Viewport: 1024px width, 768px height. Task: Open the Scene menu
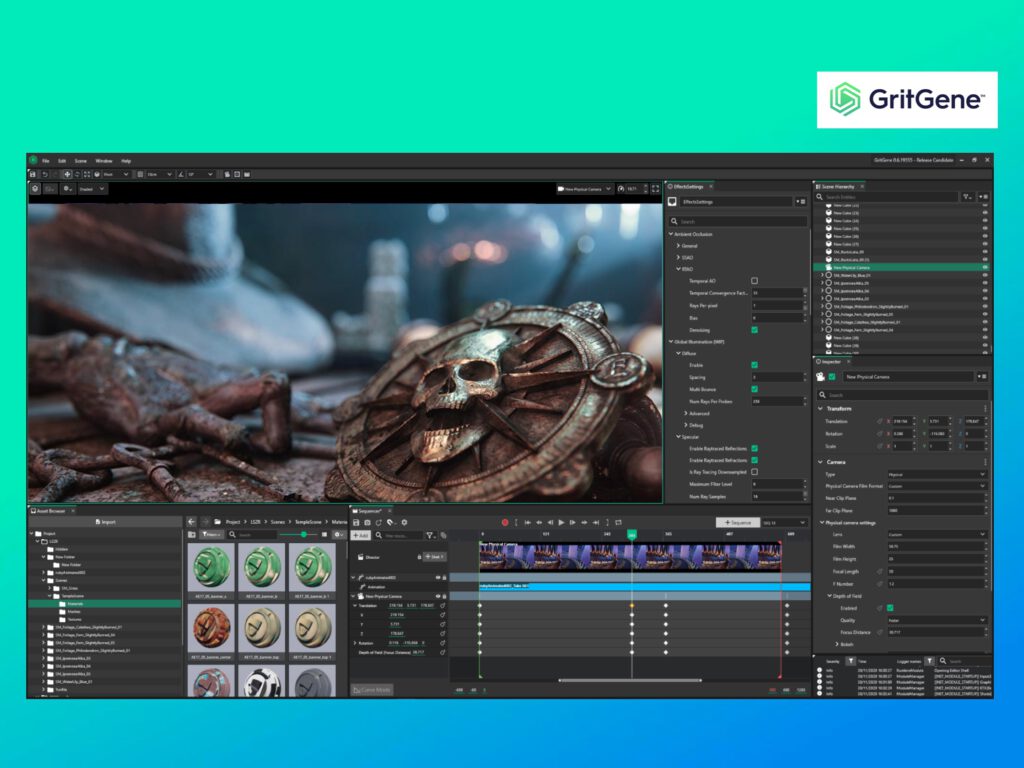click(x=80, y=161)
